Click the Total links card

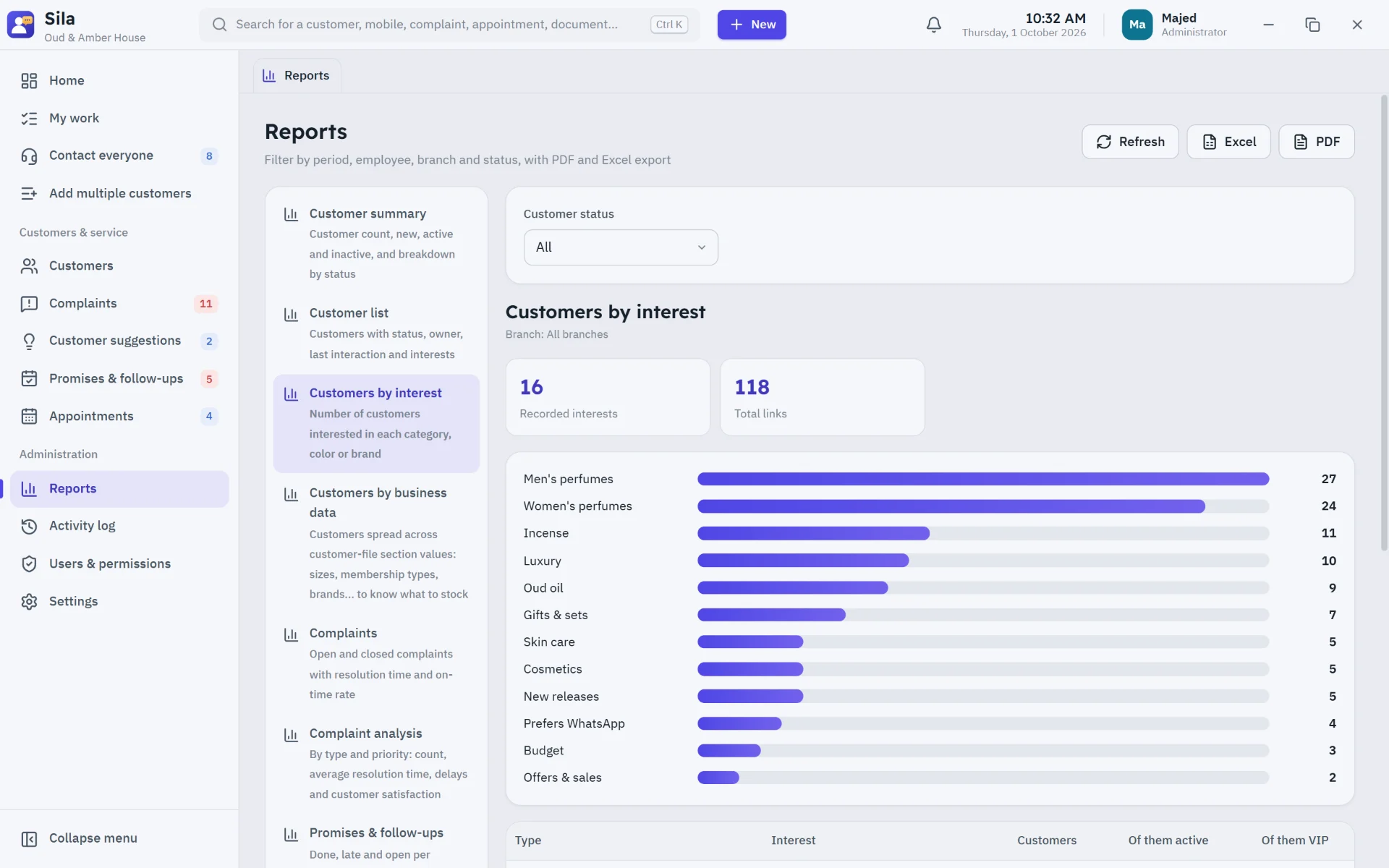point(822,397)
